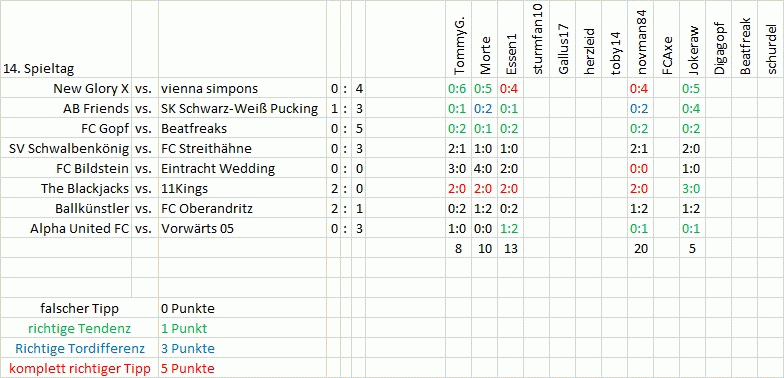Click the Jokeraw column header
The height and width of the screenshot is (378, 784).
693,40
